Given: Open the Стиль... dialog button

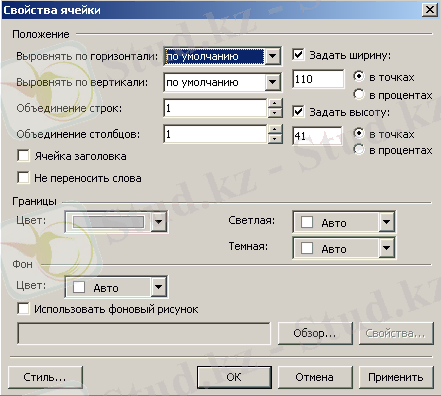Looking at the screenshot, I should 45,377.
